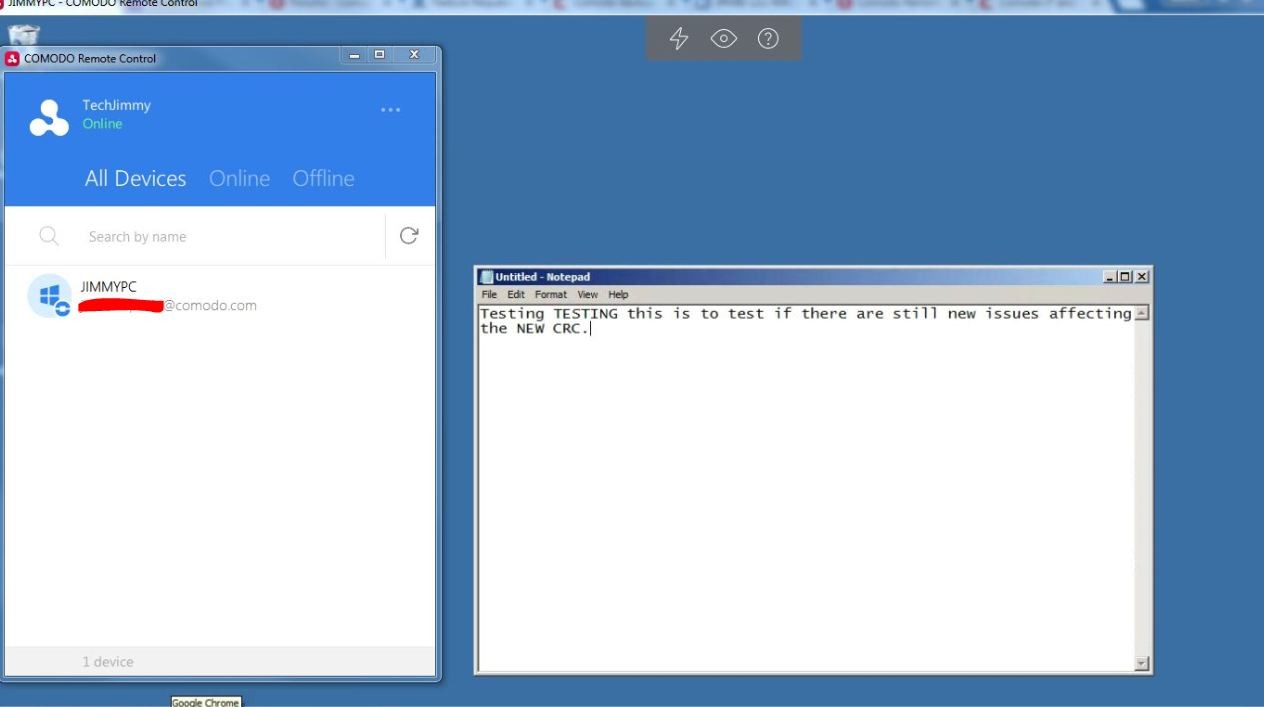Click the '1 device' footer text
The image size is (1264, 707).
[108, 662]
